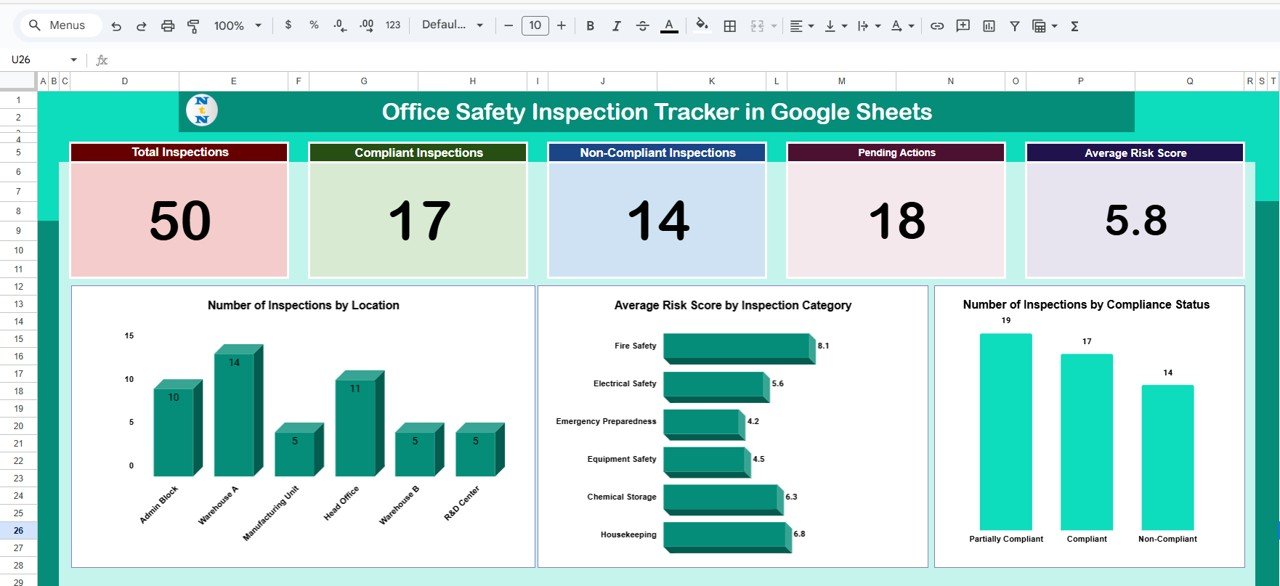Toggle bold formatting
This screenshot has width=1280, height=586.
point(590,25)
